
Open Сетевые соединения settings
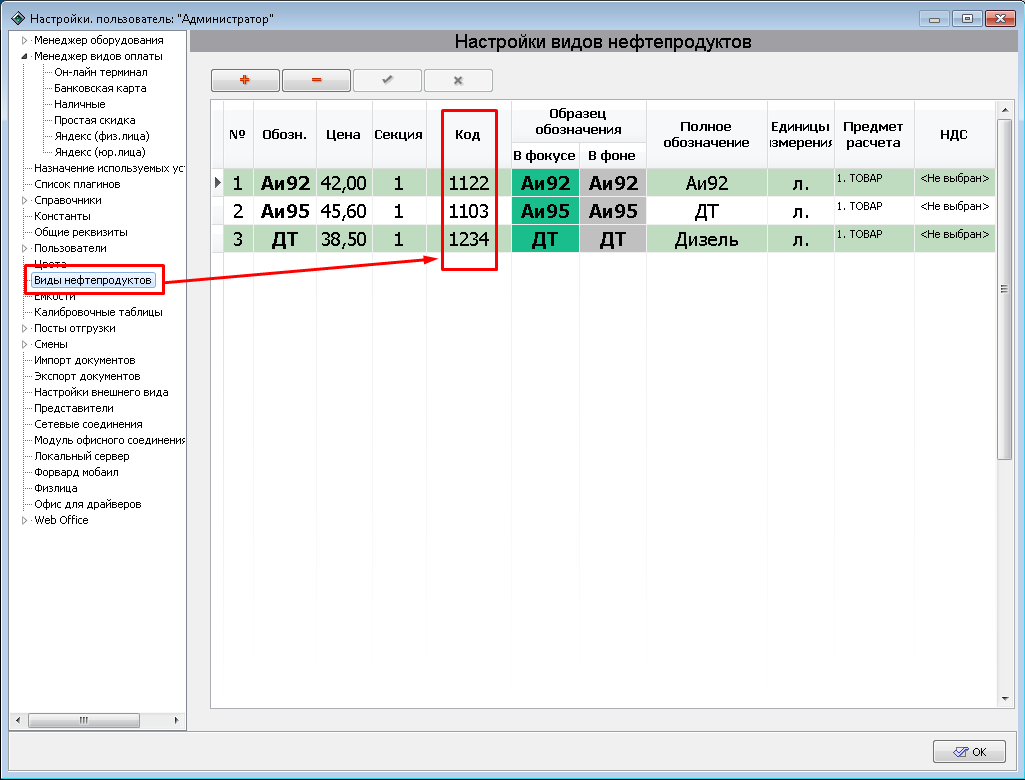[88, 424]
